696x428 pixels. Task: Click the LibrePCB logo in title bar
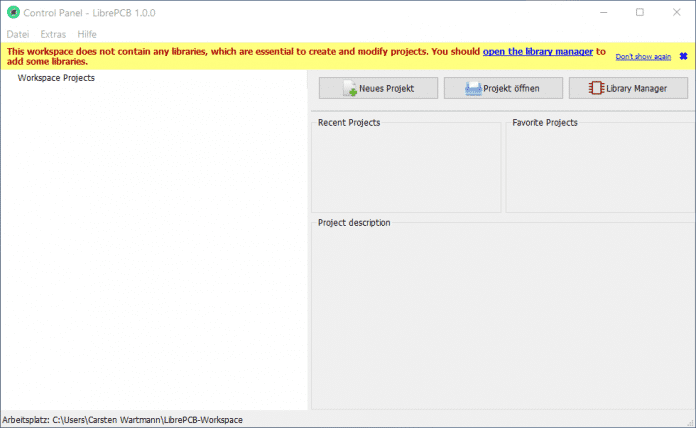(13, 12)
